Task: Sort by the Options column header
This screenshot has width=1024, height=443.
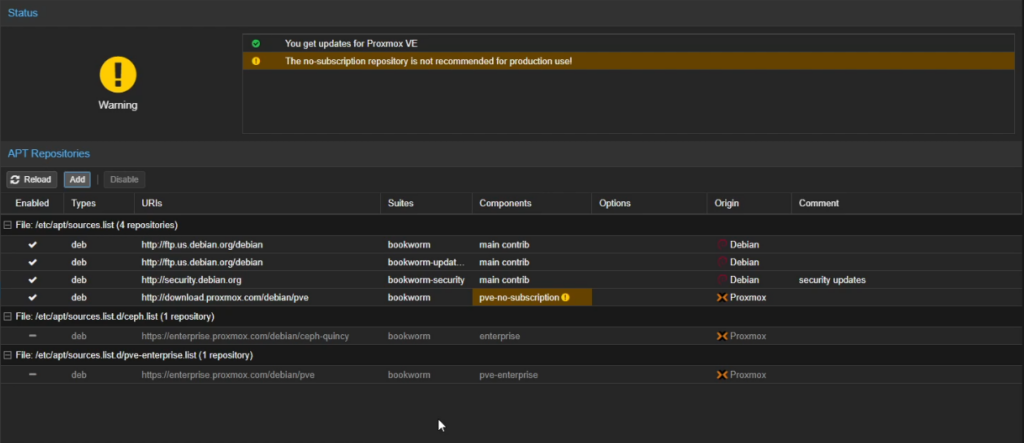Action: 649,203
